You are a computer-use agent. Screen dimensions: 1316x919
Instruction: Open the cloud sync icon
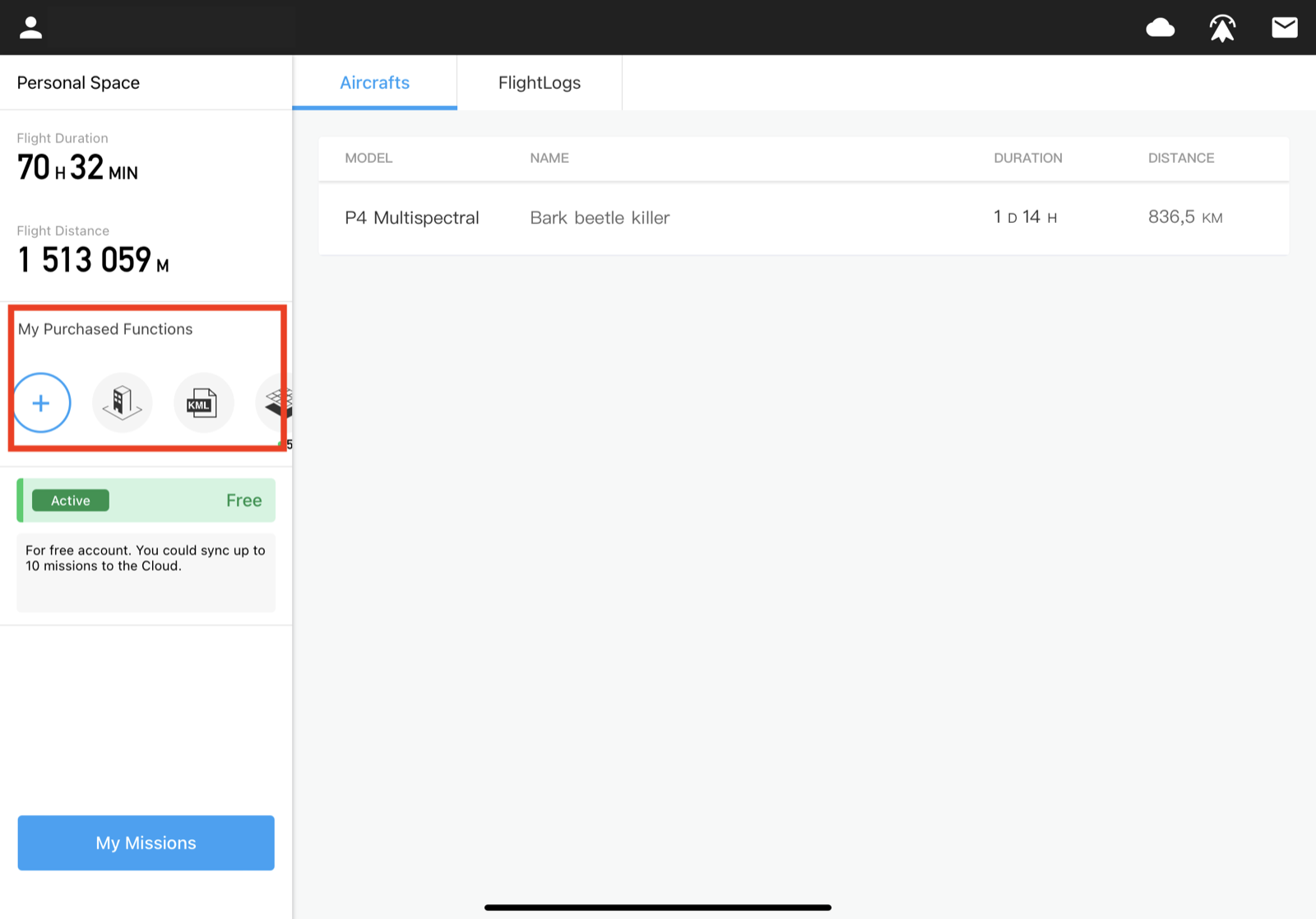[1160, 28]
